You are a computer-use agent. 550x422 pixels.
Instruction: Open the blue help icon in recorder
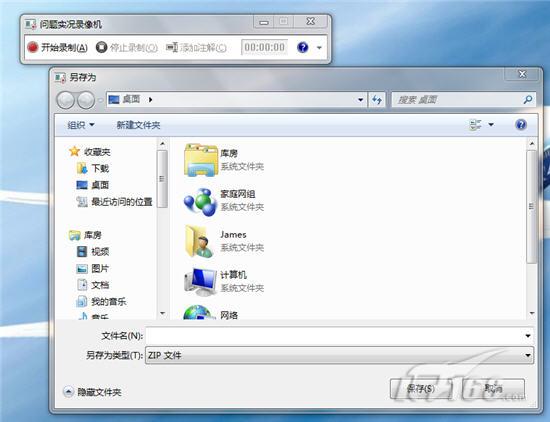point(302,47)
